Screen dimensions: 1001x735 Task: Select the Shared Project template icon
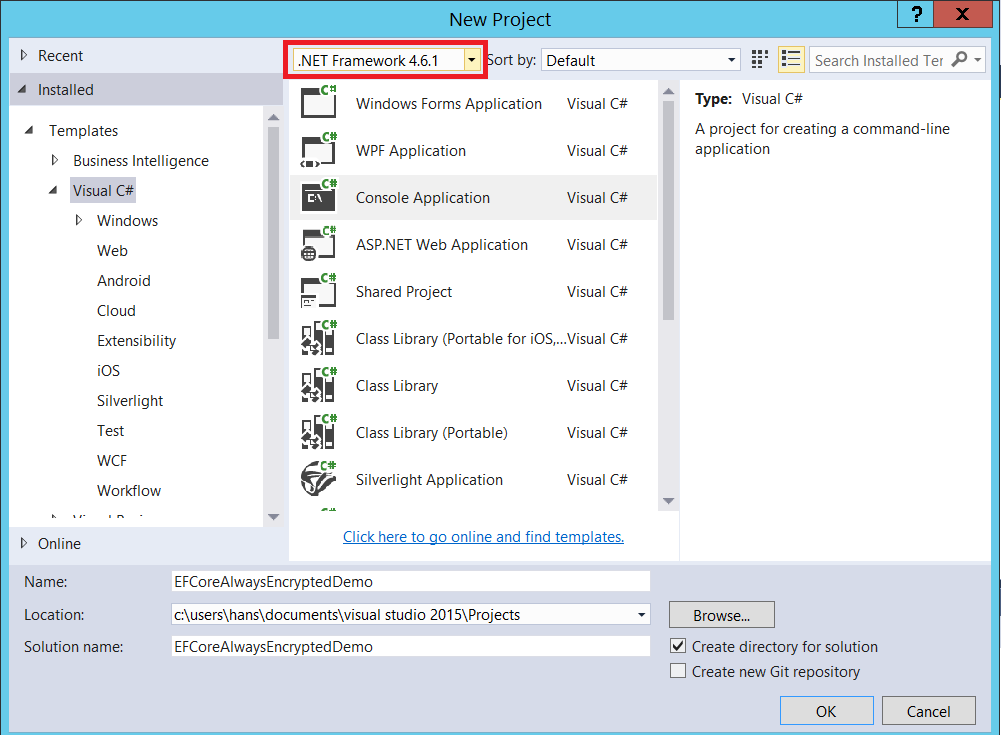point(319,292)
